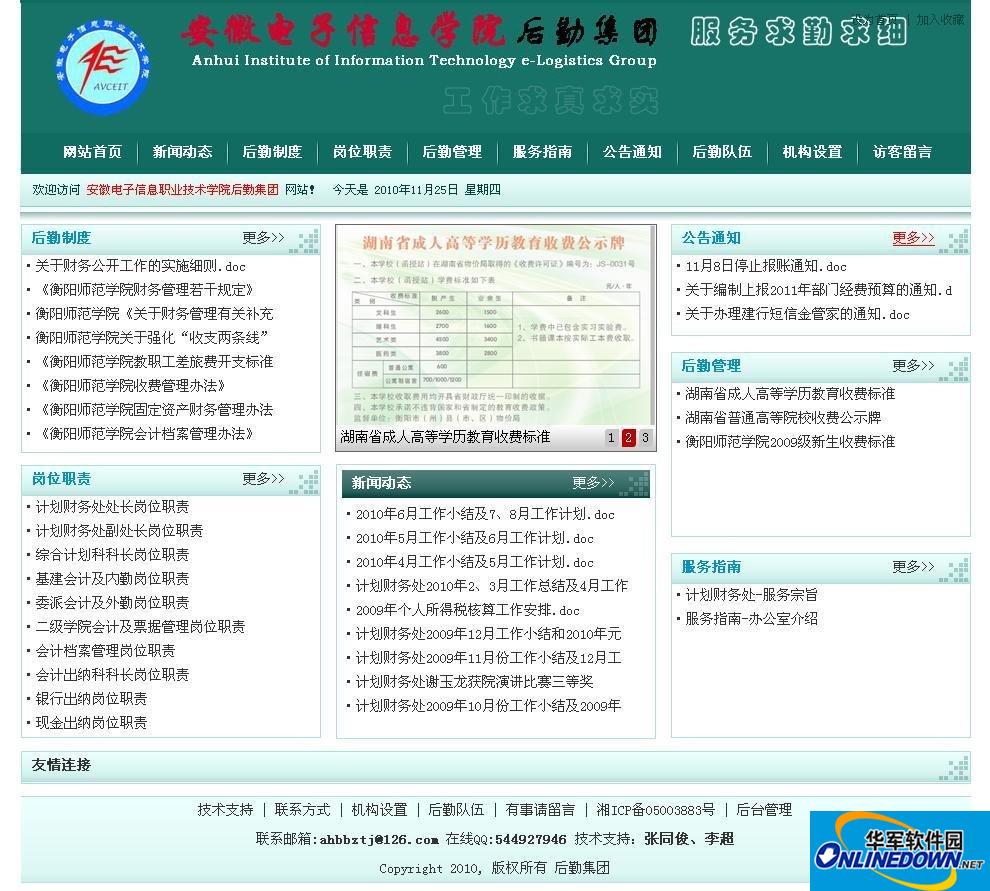Click the mosaic icon in 新闻动态 header bar
Image resolution: width=990 pixels, height=891 pixels.
pos(632,483)
